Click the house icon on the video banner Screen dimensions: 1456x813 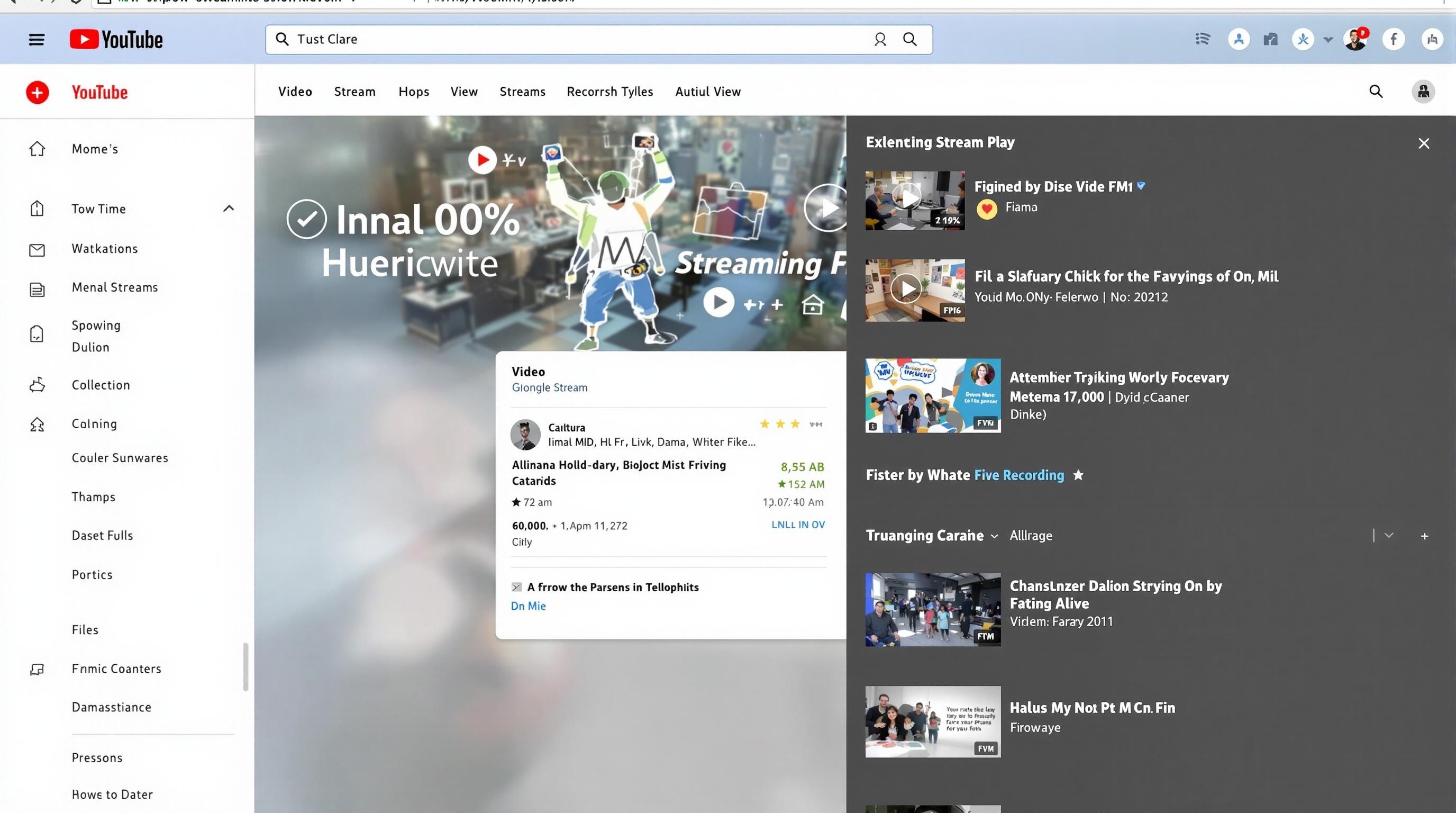(x=812, y=305)
